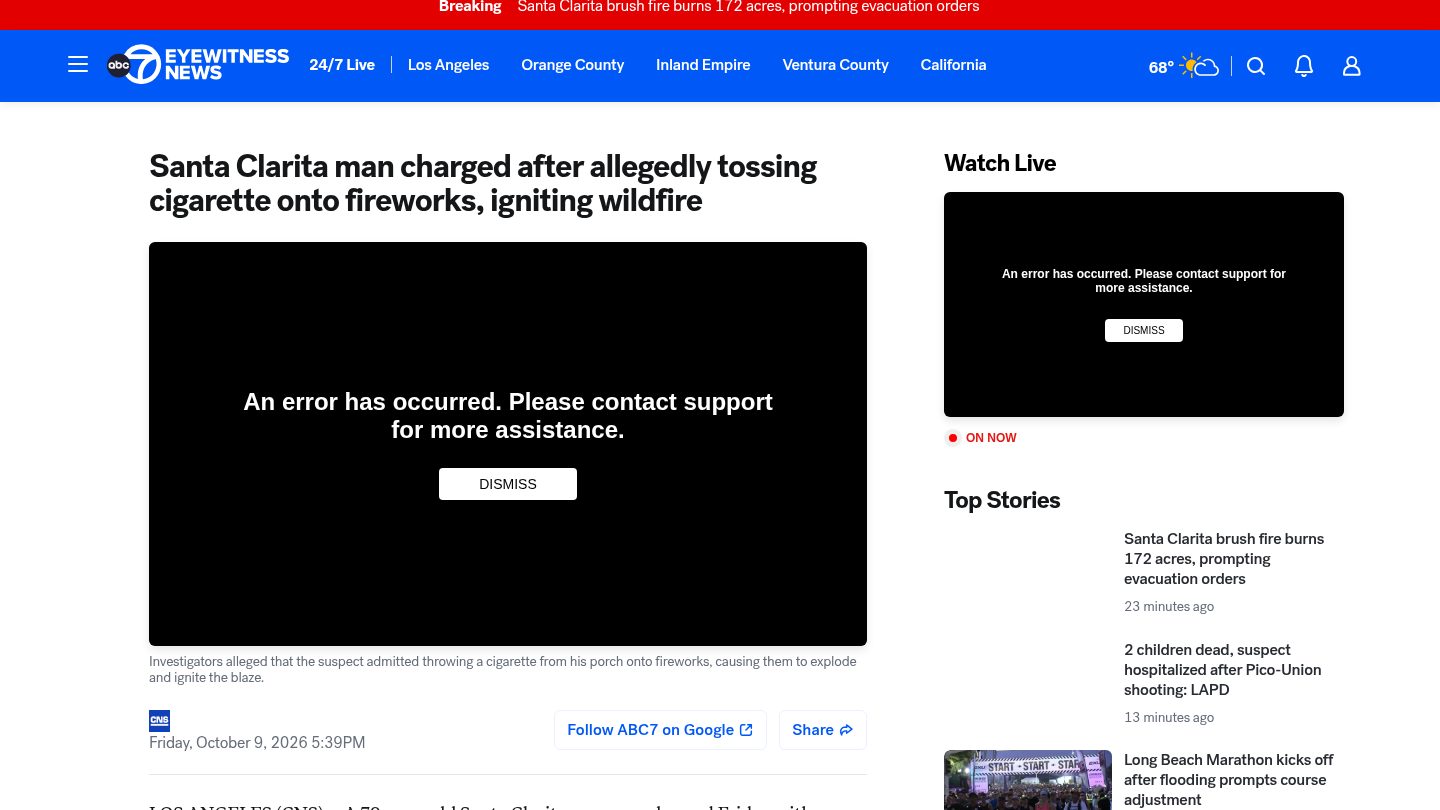Click the article headline about Santa Clarita man
Image resolution: width=1440 pixels, height=810 pixels.
click(483, 183)
